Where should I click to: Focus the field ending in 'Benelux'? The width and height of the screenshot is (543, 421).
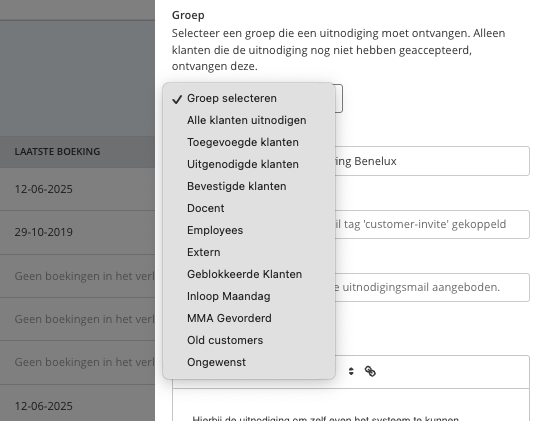pyautogui.click(x=432, y=161)
